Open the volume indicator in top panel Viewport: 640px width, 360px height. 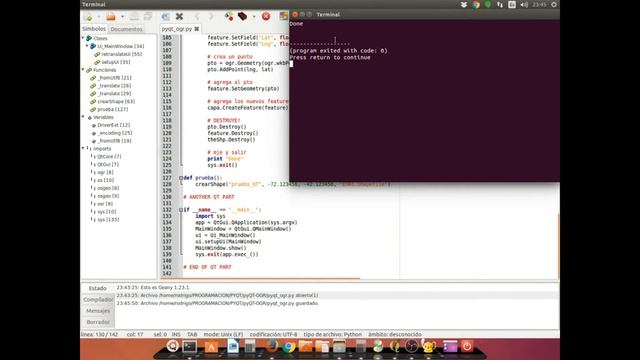click(x=524, y=4)
